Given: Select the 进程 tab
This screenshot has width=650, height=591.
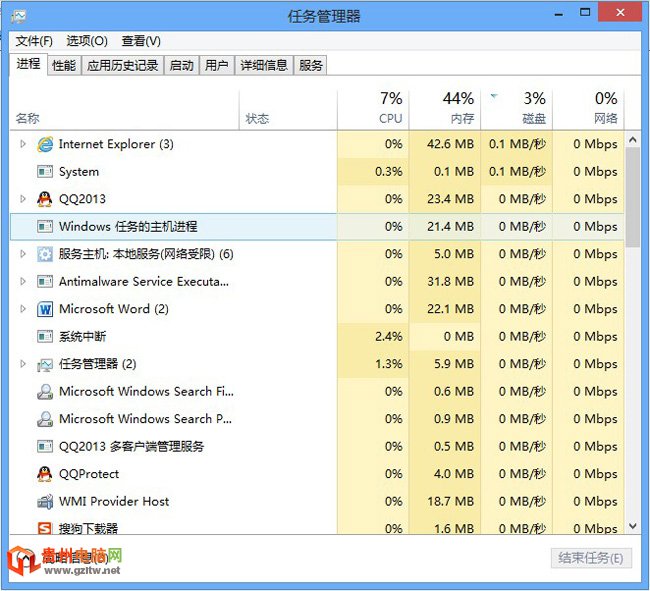Looking at the screenshot, I should (x=28, y=64).
